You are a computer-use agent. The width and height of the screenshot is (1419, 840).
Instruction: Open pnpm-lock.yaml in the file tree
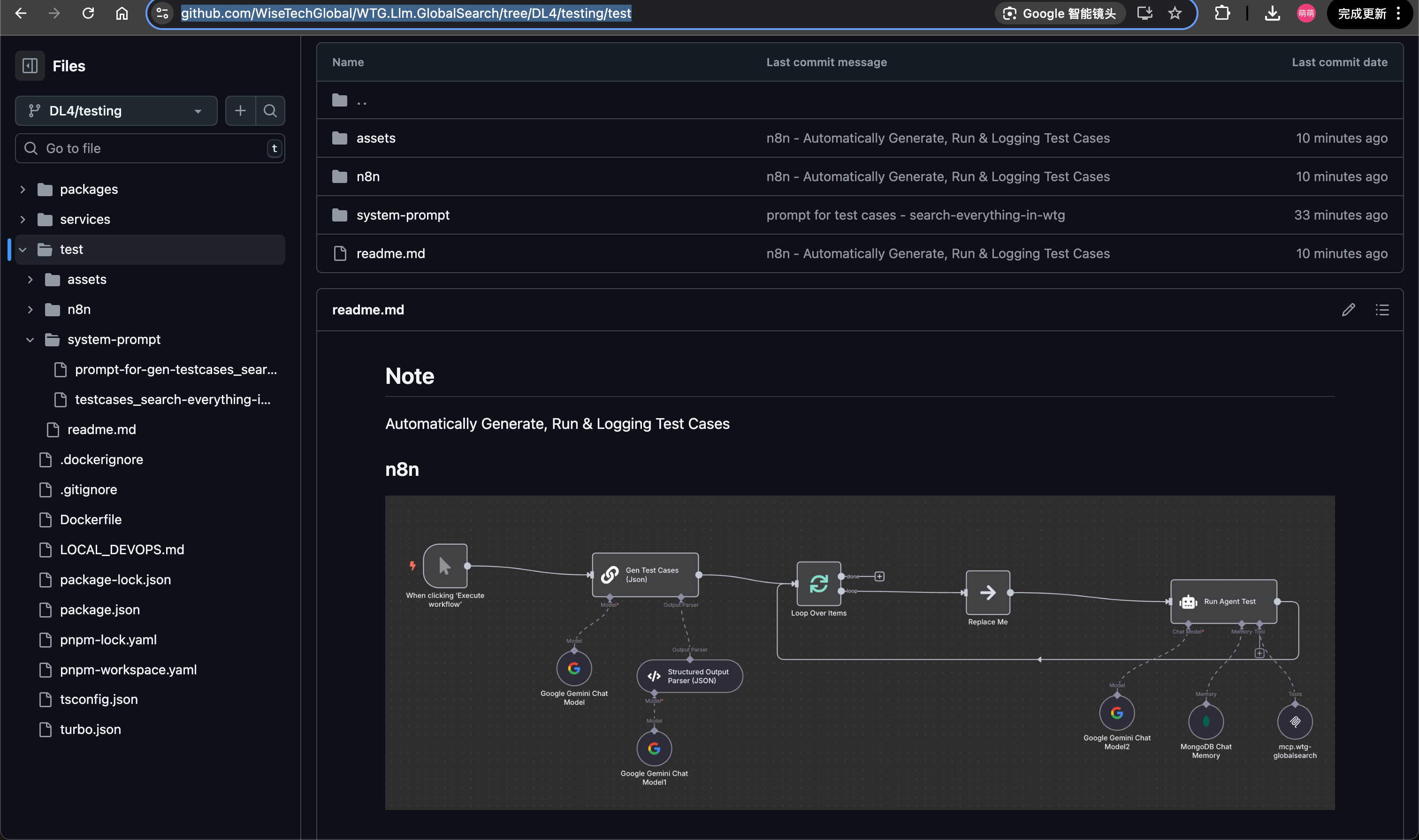(108, 640)
